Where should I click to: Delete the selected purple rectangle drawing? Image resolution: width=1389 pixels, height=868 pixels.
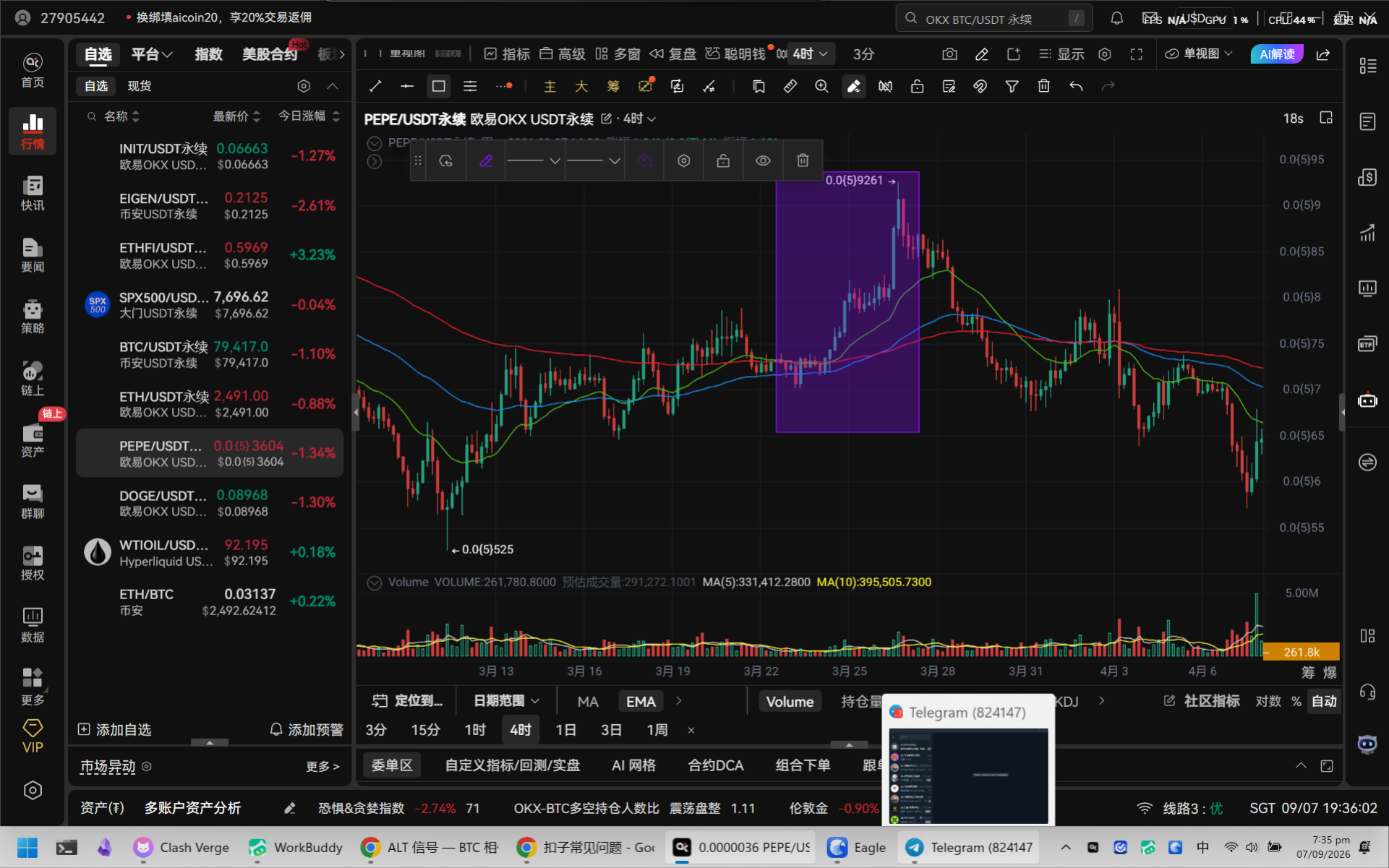click(803, 160)
